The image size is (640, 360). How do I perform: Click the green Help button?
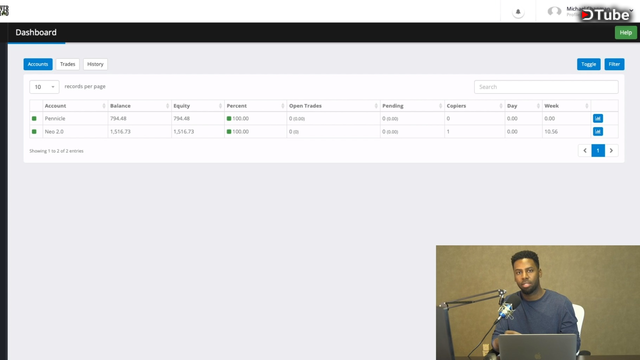(x=626, y=33)
